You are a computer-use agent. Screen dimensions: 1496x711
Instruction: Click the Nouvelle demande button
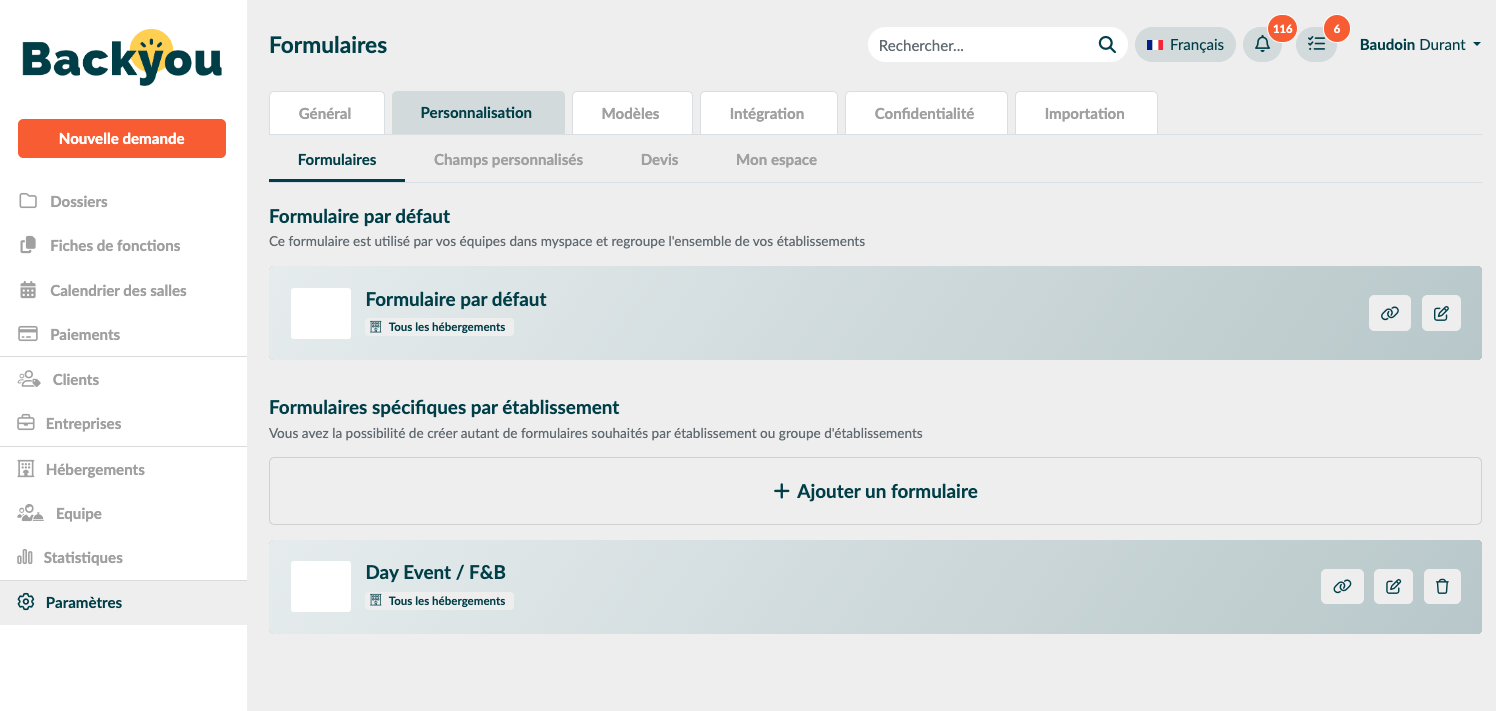pyautogui.click(x=122, y=139)
